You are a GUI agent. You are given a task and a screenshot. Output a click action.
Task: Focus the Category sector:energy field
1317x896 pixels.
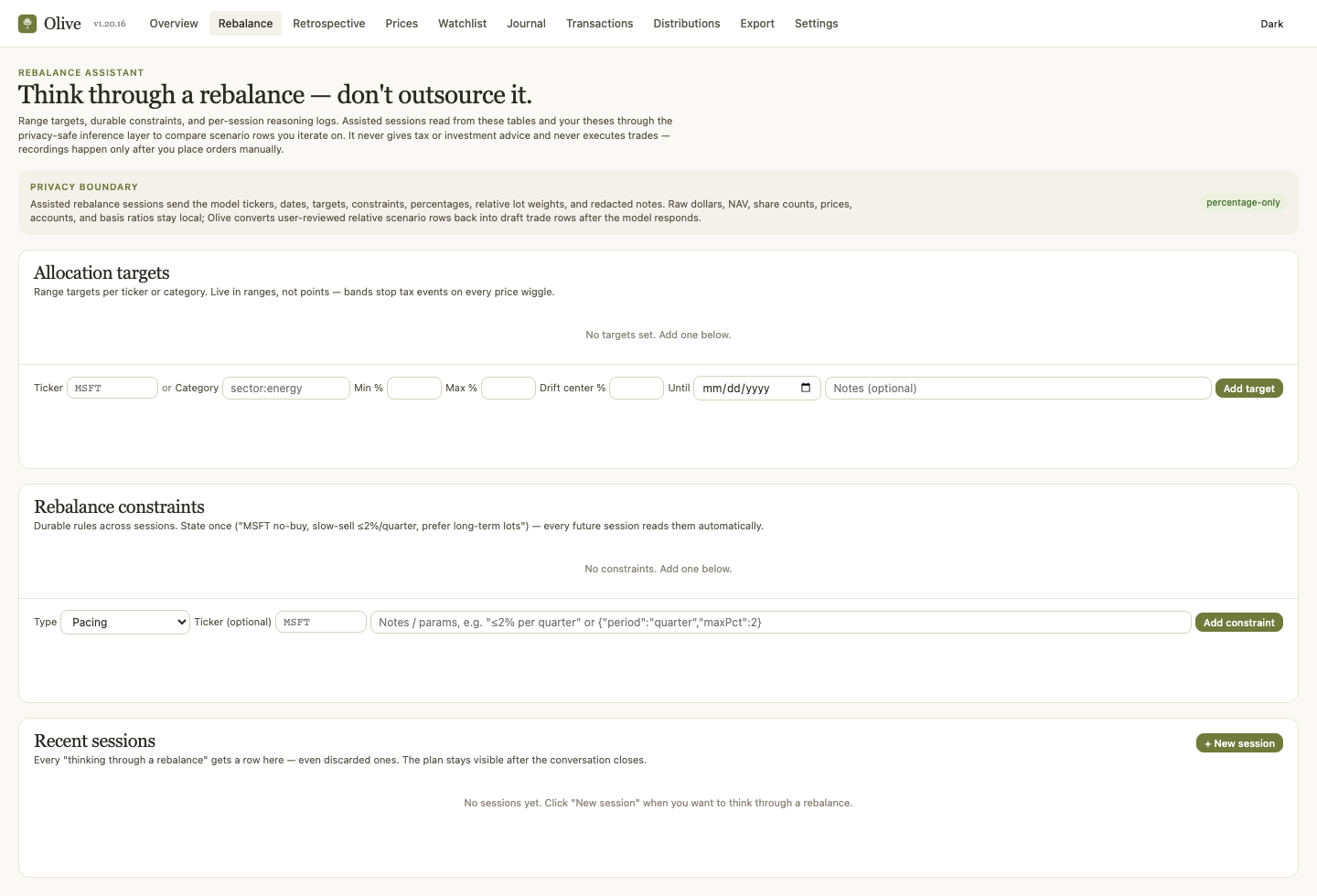(286, 389)
